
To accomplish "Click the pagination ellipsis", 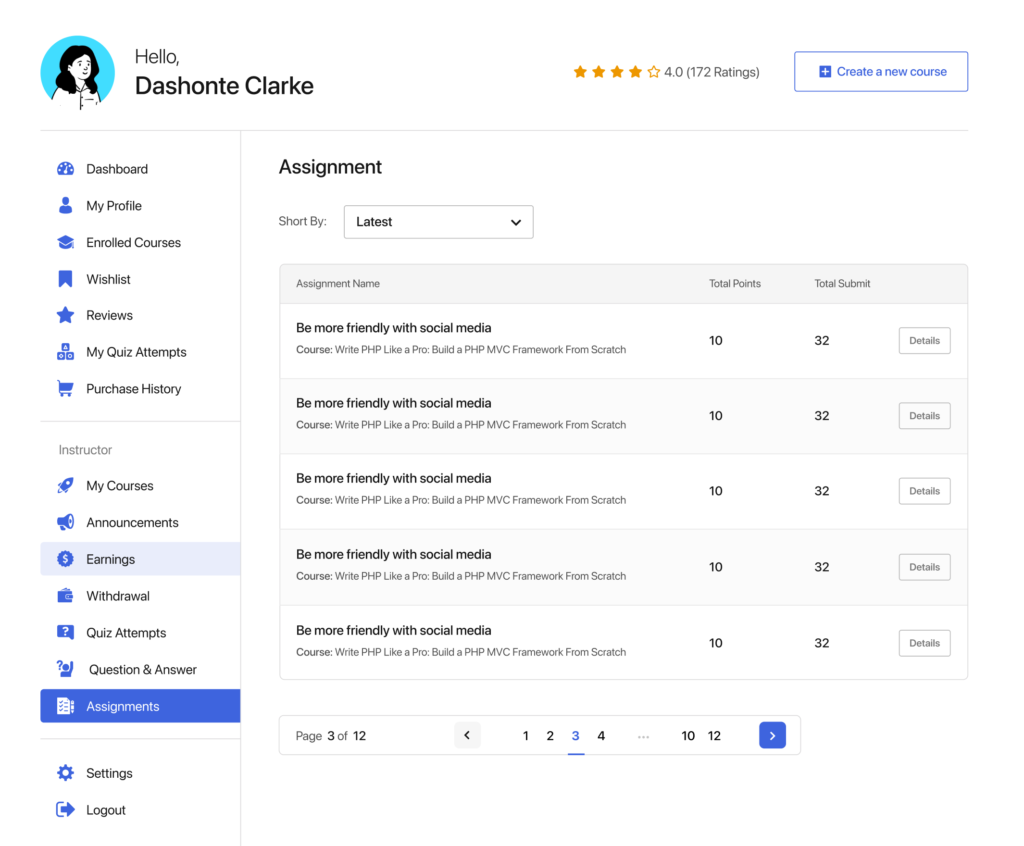I will (643, 737).
